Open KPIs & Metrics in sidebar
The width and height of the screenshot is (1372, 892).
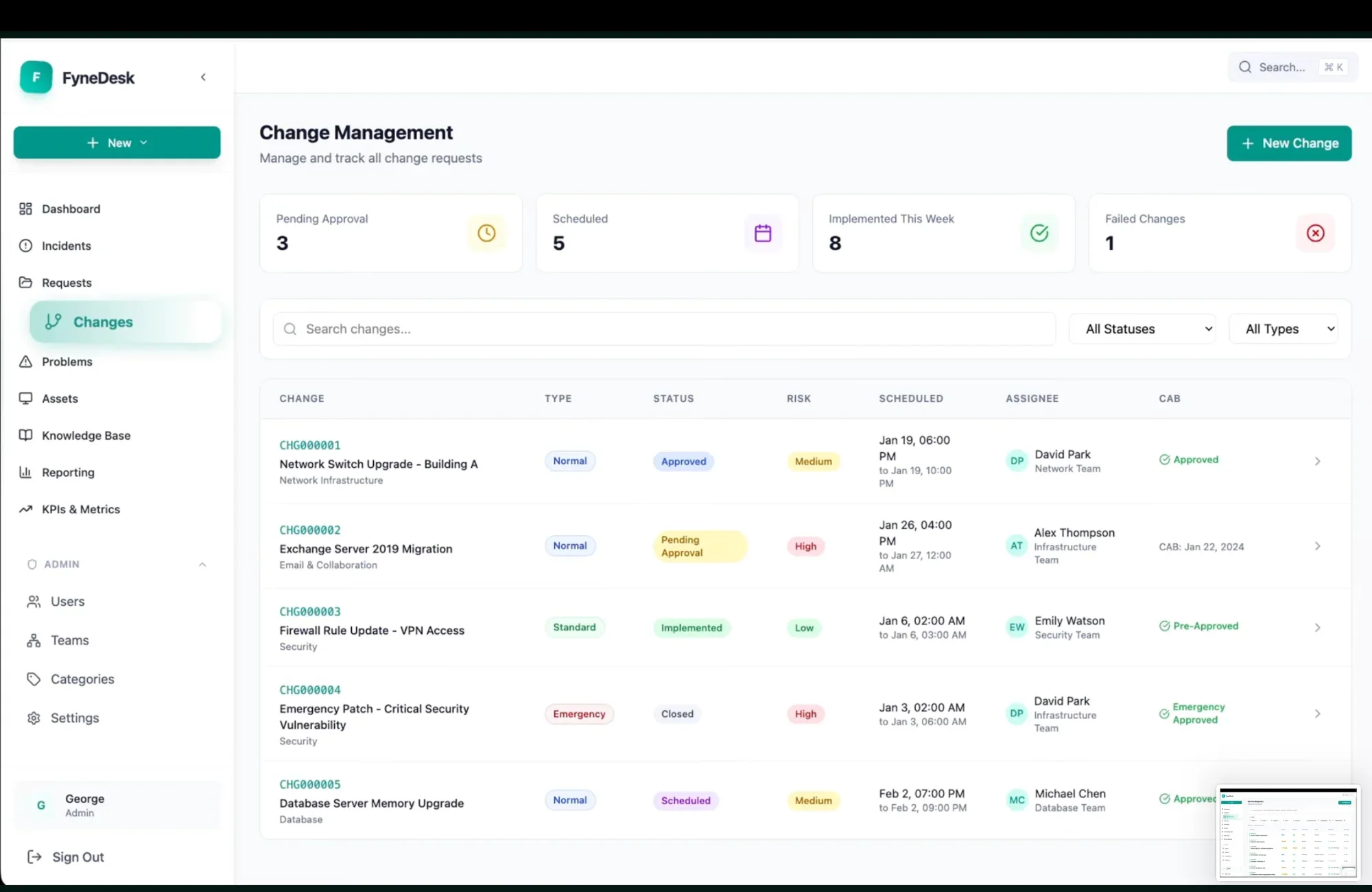click(x=80, y=509)
